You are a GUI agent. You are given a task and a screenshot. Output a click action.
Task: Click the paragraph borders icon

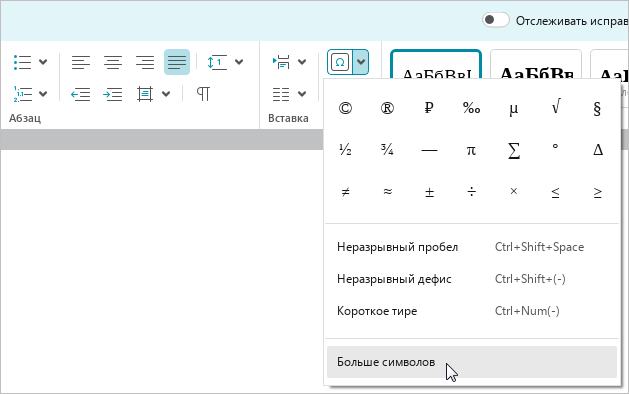pyautogui.click(x=144, y=94)
